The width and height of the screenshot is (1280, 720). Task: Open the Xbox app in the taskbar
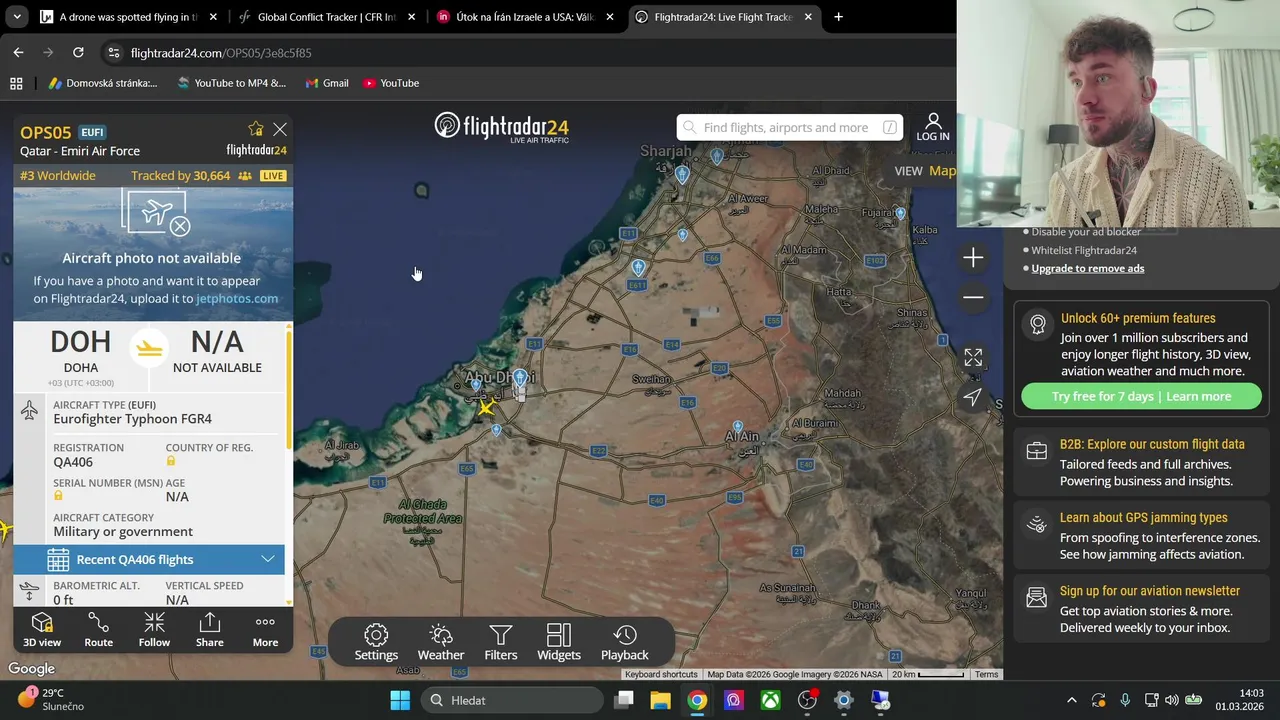[x=770, y=700]
